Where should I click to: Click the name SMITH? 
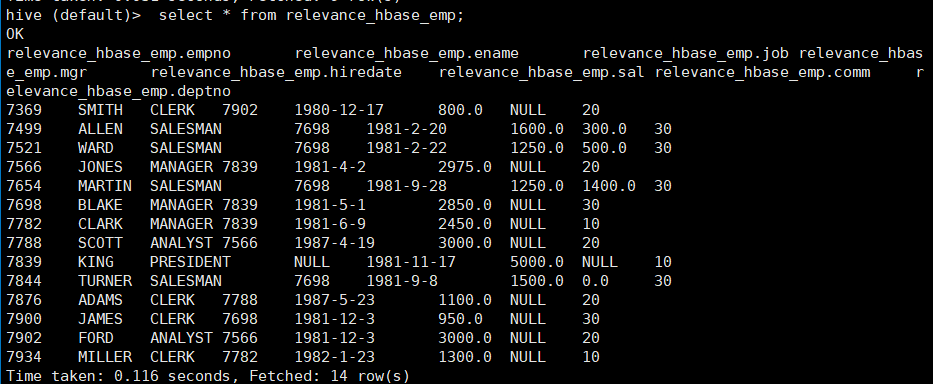pyautogui.click(x=100, y=110)
